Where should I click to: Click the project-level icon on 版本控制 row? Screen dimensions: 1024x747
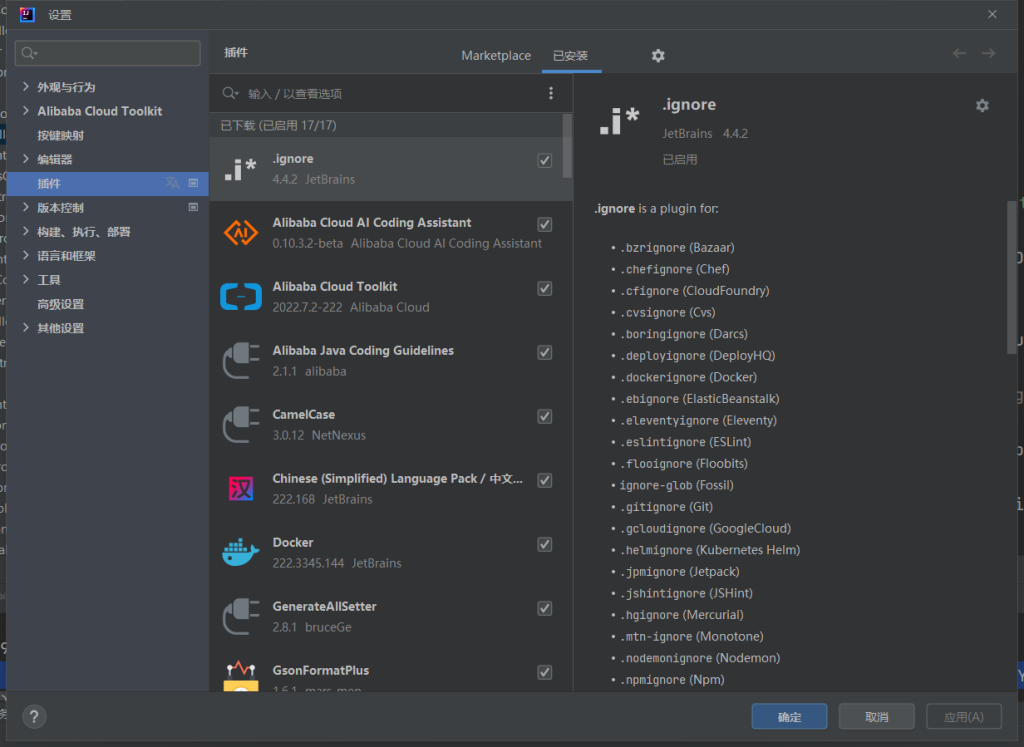(x=193, y=208)
